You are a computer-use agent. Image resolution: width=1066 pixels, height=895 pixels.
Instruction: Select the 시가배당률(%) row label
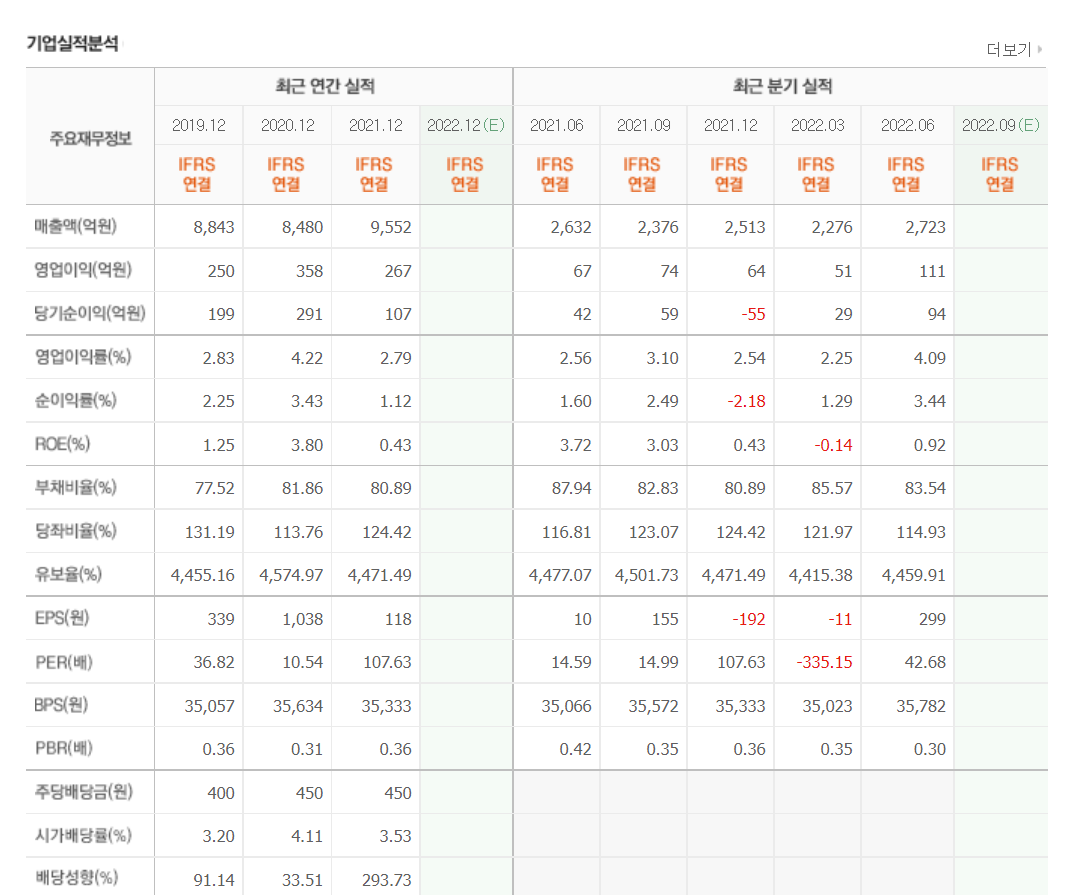tap(82, 835)
